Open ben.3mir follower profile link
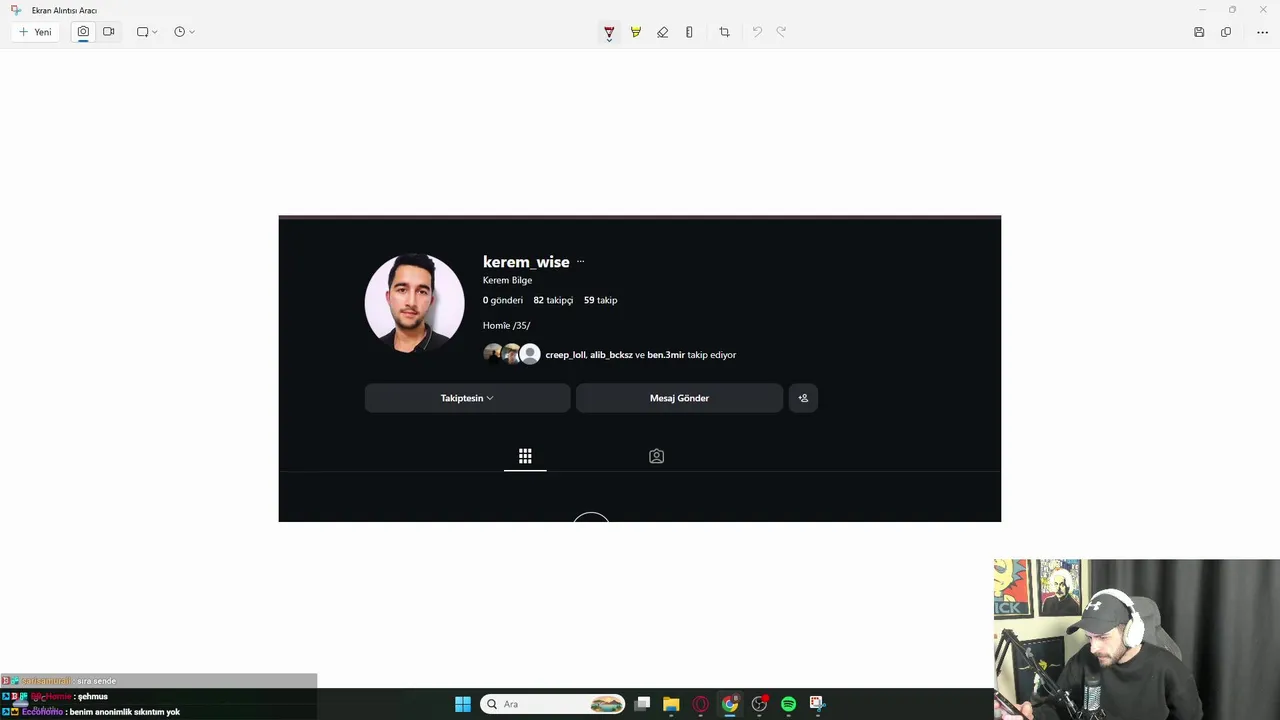The height and width of the screenshot is (720, 1280). tap(666, 355)
